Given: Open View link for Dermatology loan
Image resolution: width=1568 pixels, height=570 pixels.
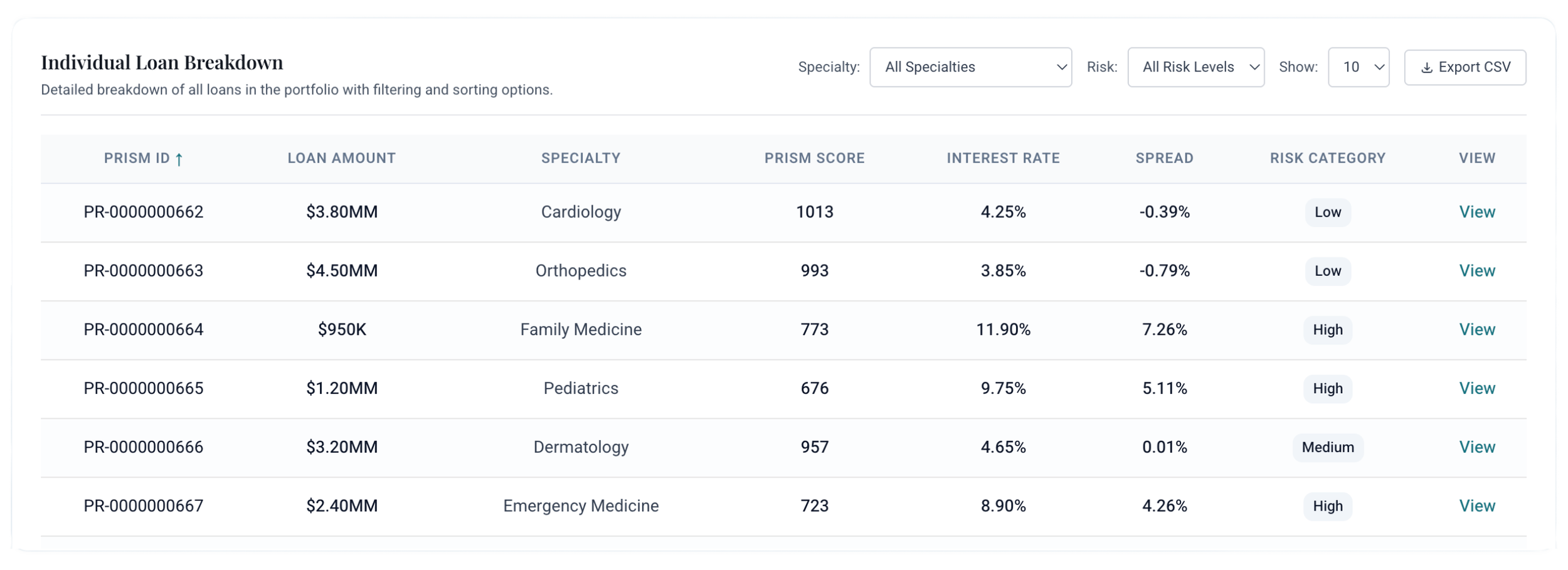Looking at the screenshot, I should pos(1476,447).
